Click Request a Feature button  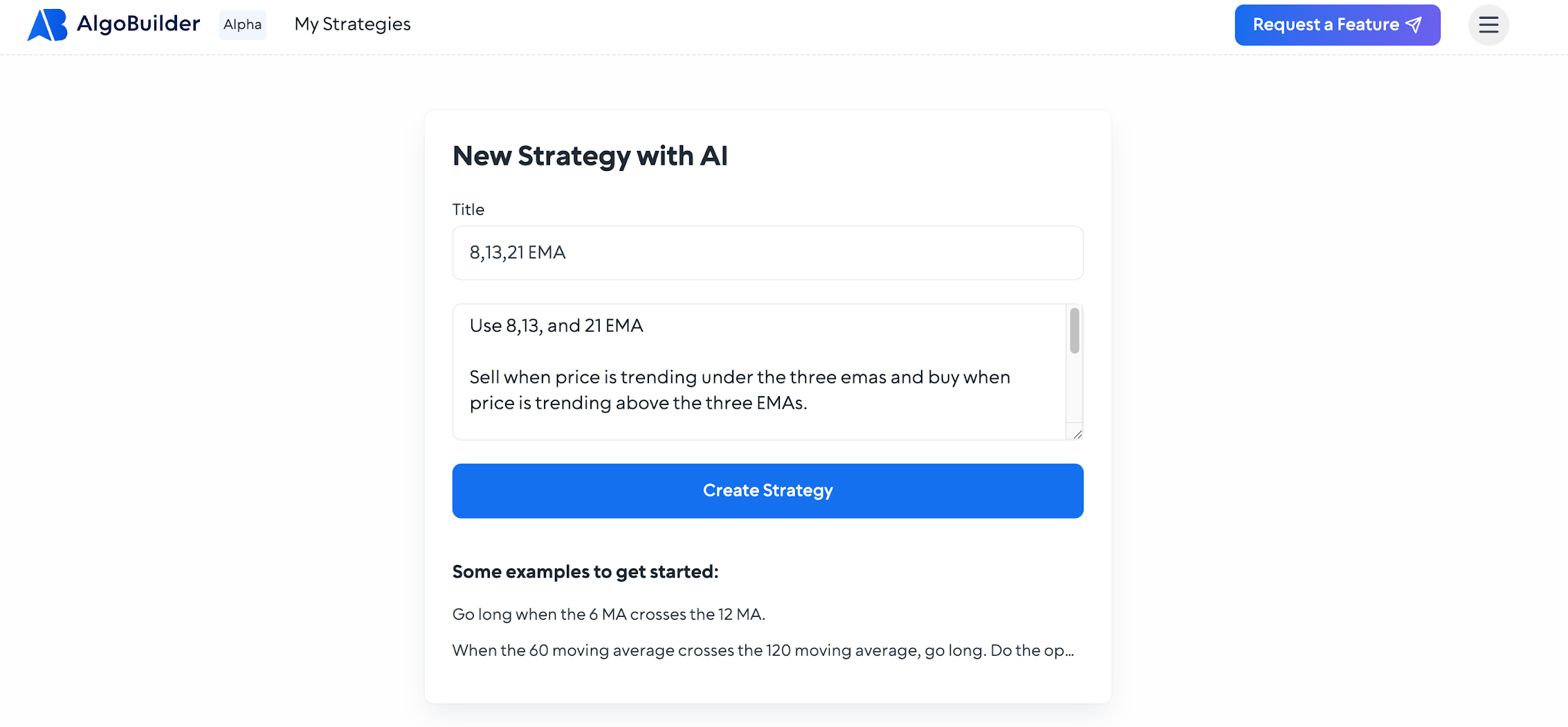[x=1338, y=25]
